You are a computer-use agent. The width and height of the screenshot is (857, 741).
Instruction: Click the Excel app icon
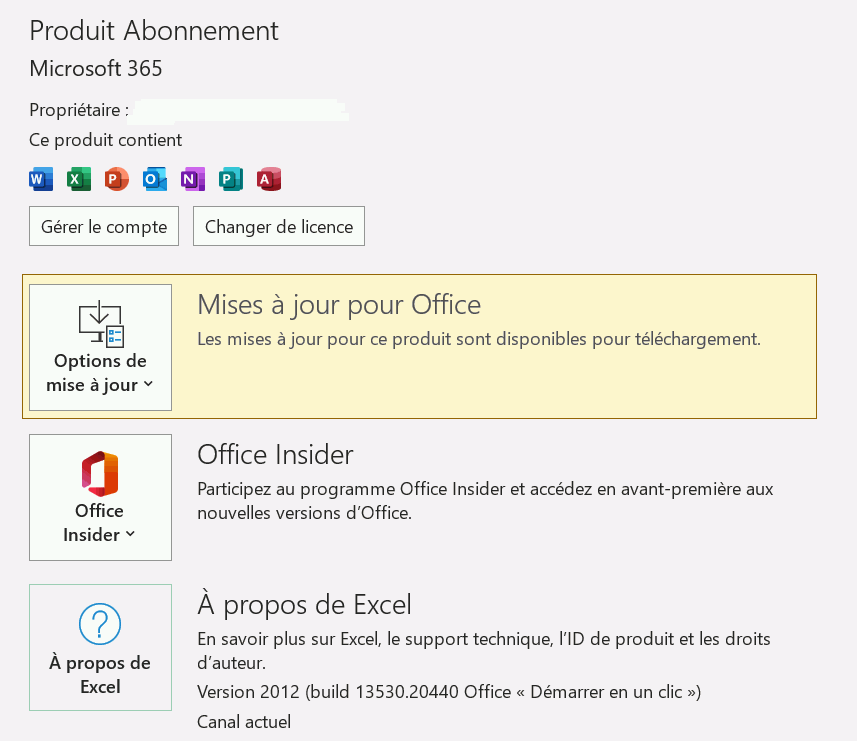pyautogui.click(x=79, y=179)
